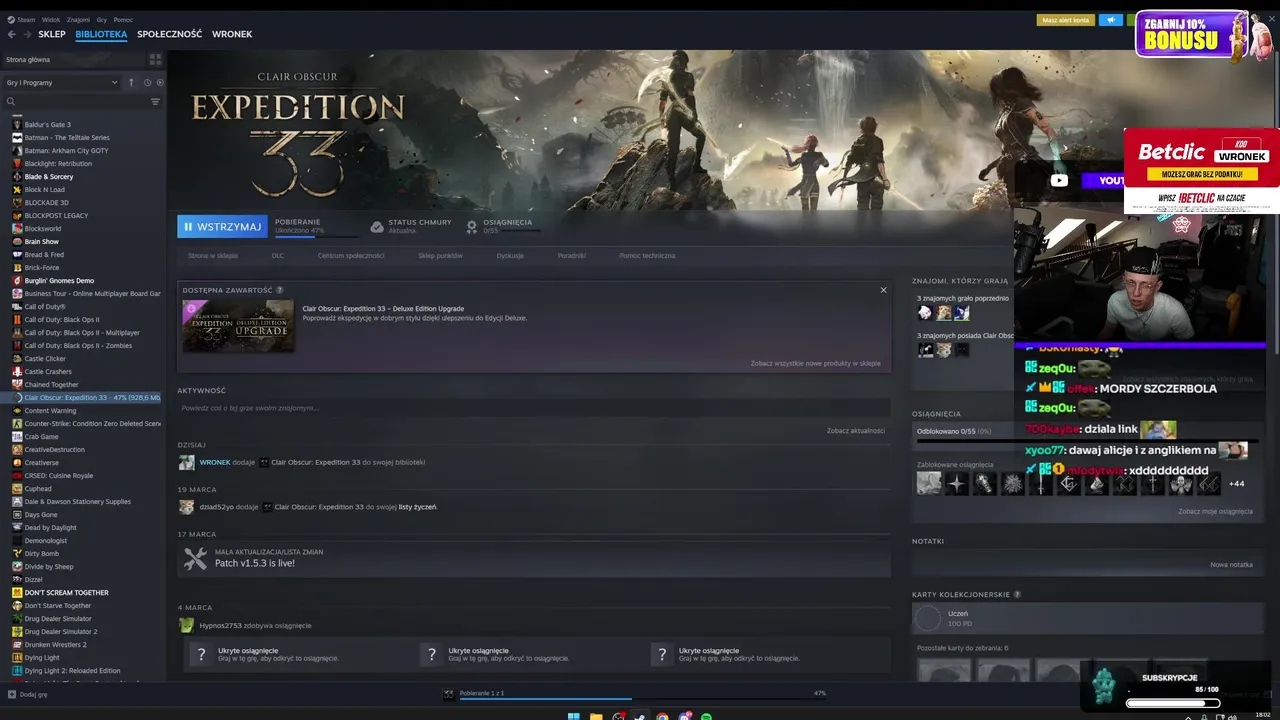Open the Widok menu
The width and height of the screenshot is (1280, 720).
point(51,19)
